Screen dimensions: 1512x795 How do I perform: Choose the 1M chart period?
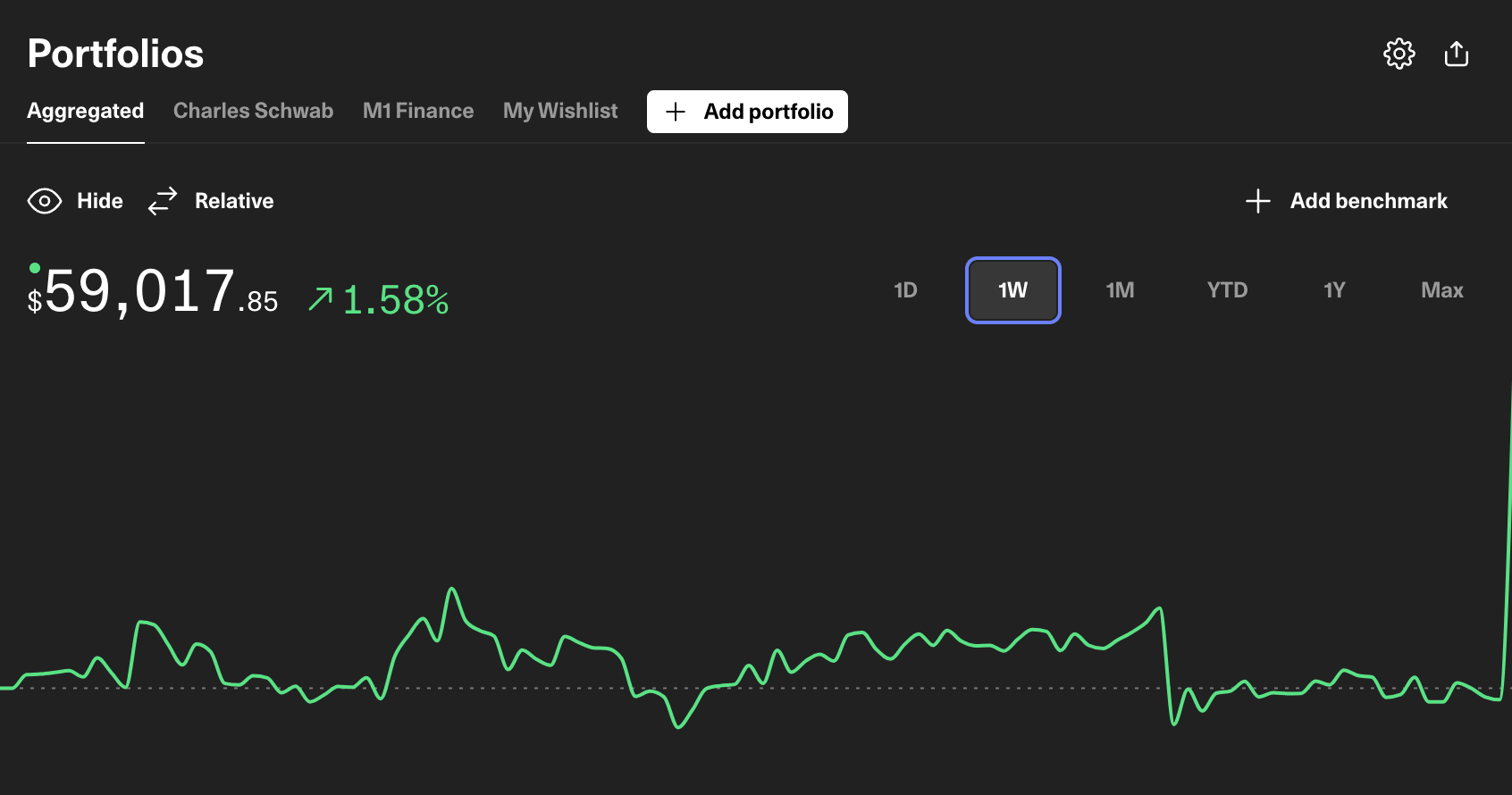[x=1120, y=290]
